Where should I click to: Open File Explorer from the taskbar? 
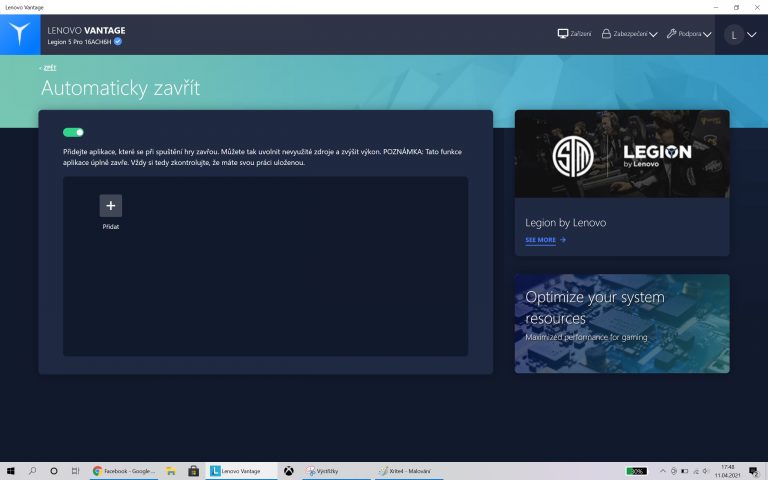tap(172, 471)
